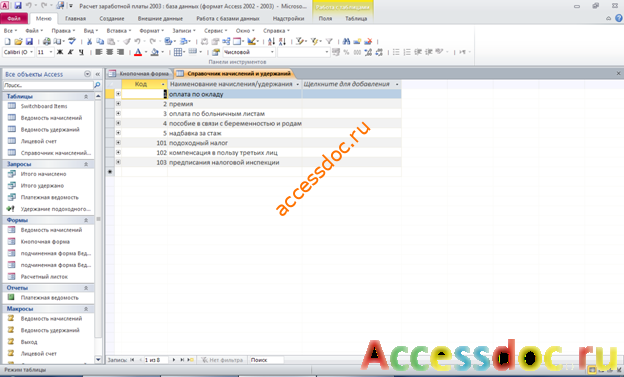Click the Help question mark icon
This screenshot has height=377, width=624.
tap(619, 18)
